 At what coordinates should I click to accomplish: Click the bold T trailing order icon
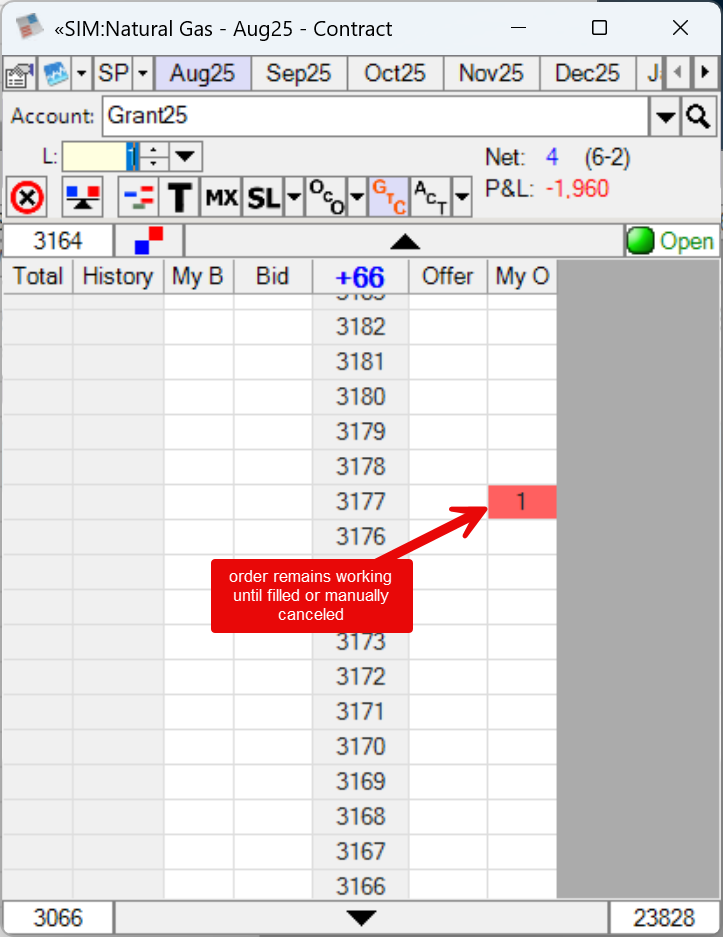point(179,198)
